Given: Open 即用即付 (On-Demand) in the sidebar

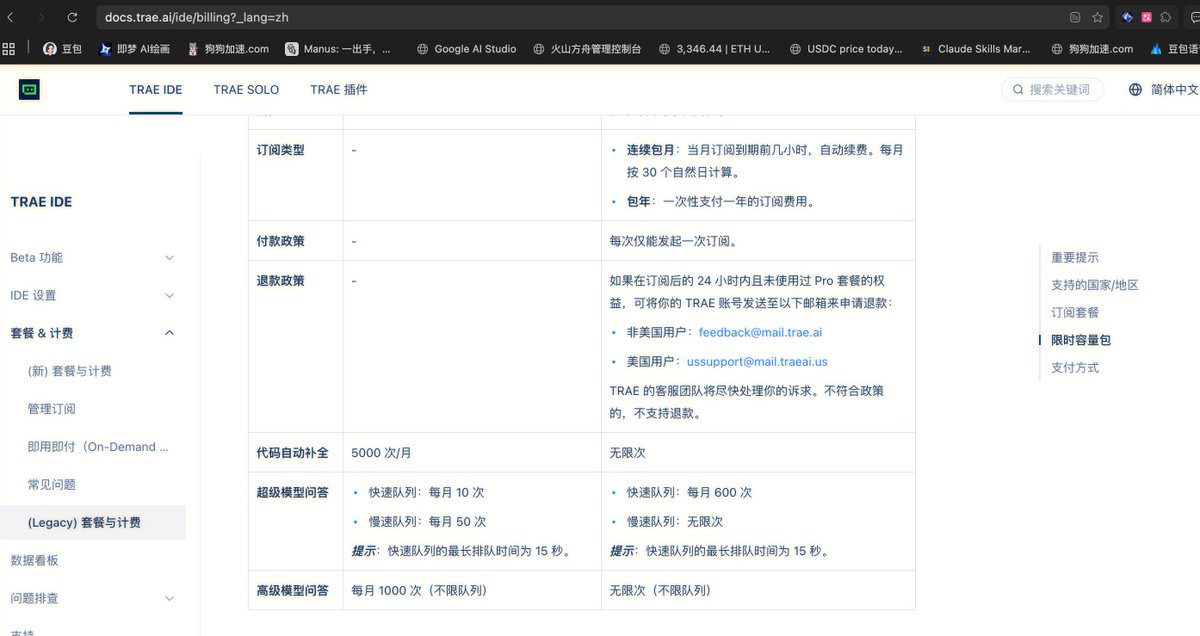Looking at the screenshot, I should point(98,447).
